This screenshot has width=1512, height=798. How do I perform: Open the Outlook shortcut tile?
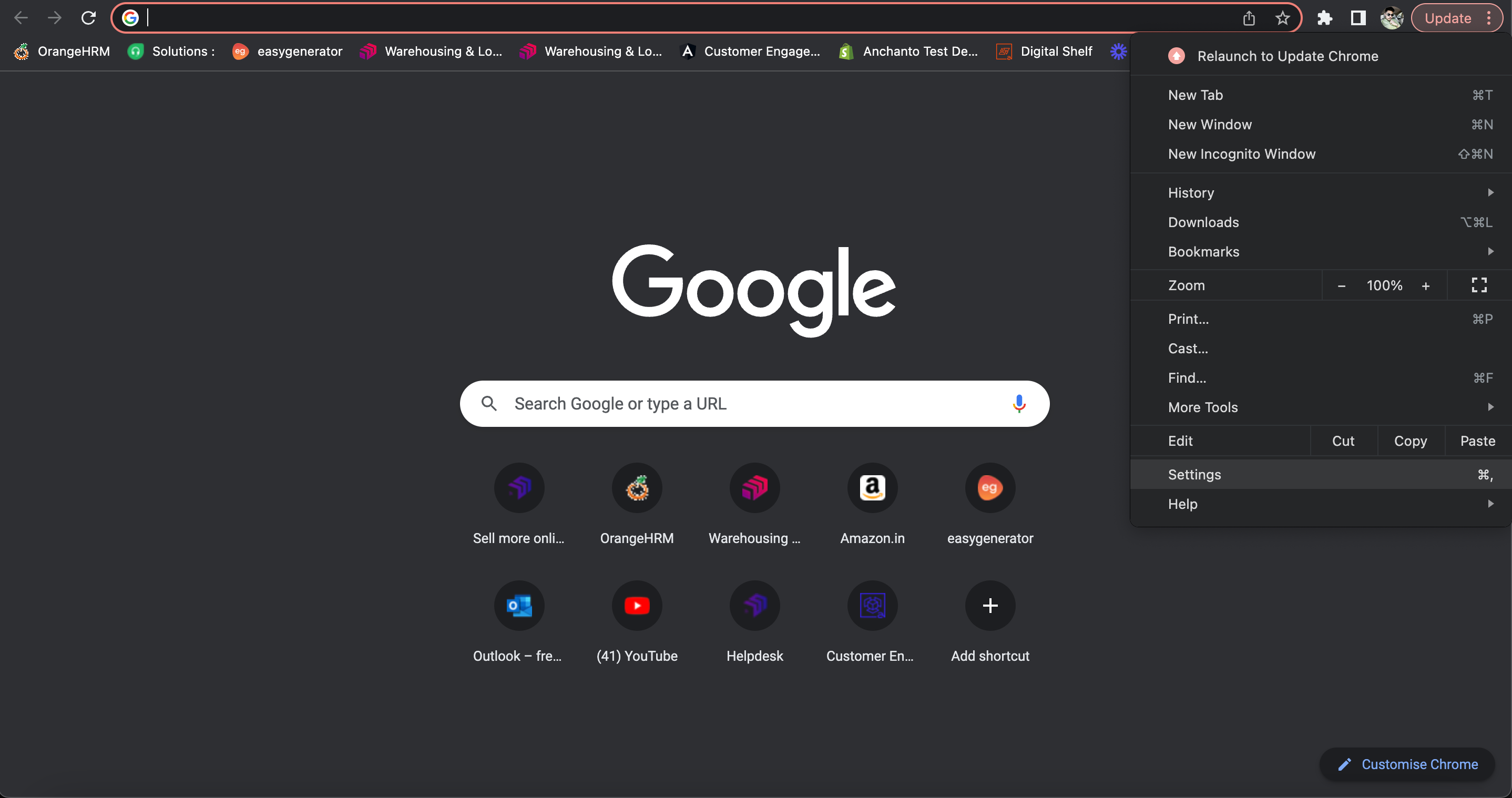pos(519,622)
